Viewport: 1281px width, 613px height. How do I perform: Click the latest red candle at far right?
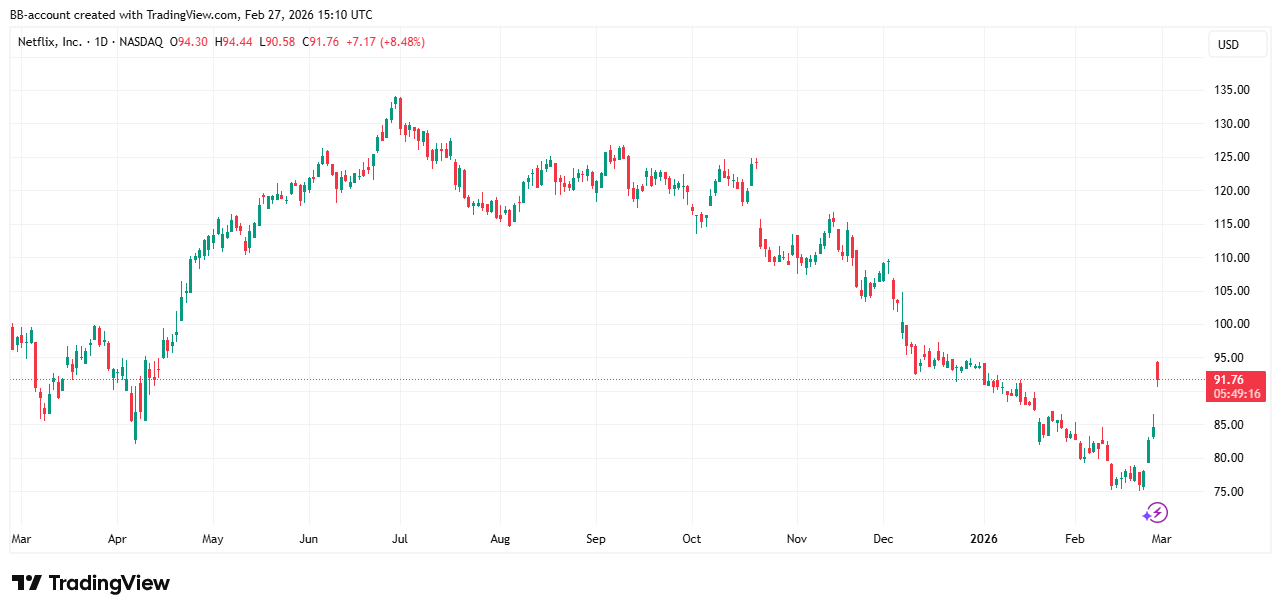pyautogui.click(x=1158, y=373)
